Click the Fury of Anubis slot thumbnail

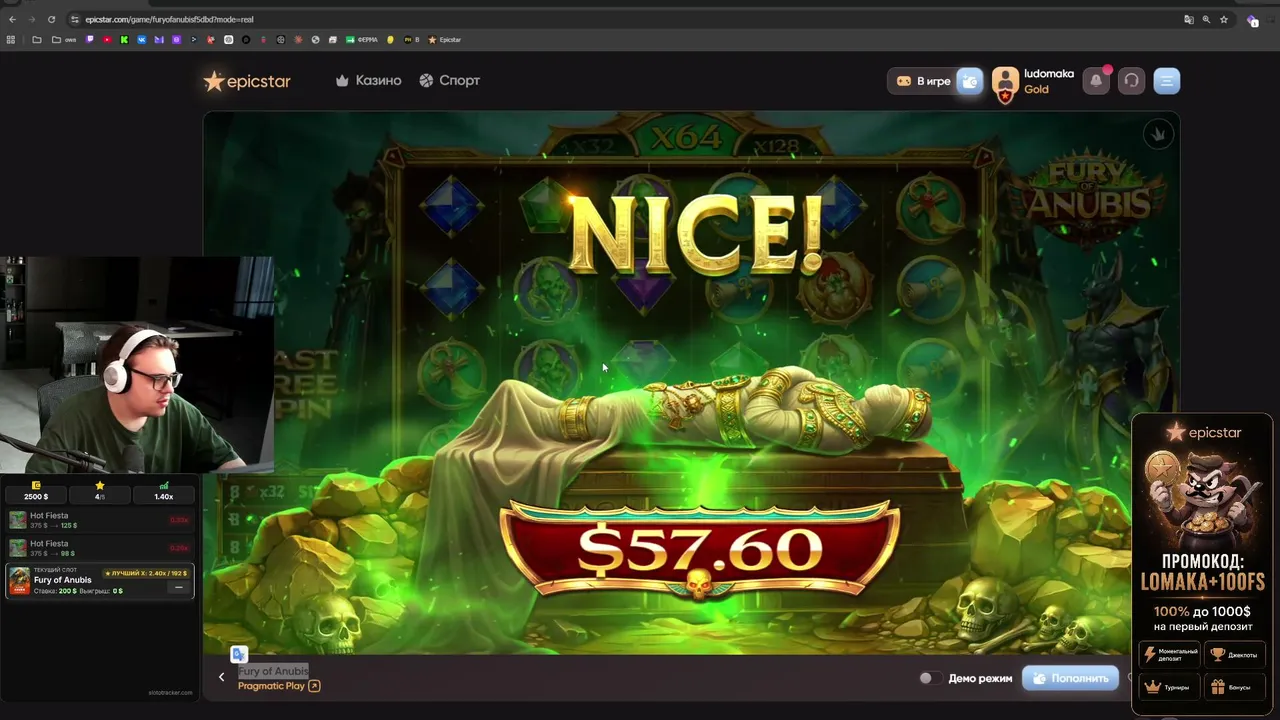tap(19, 581)
